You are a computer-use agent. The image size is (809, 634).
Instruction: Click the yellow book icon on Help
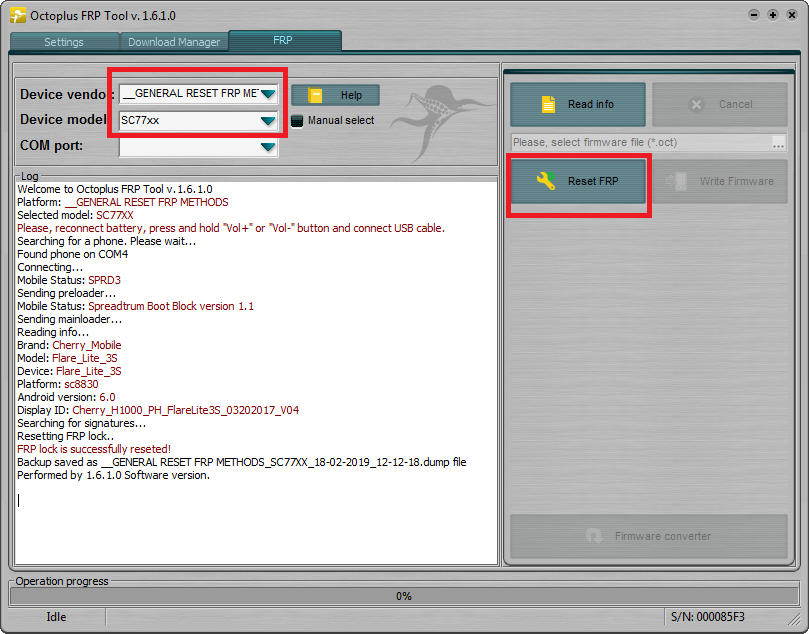pyautogui.click(x=315, y=95)
